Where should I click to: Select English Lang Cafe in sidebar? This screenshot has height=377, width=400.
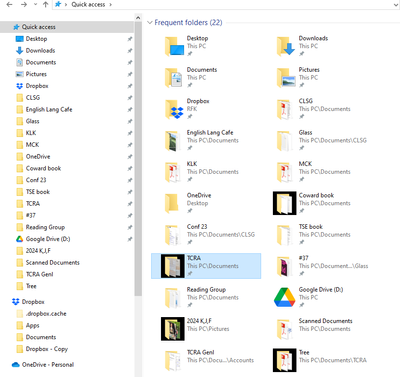[x=49, y=109]
